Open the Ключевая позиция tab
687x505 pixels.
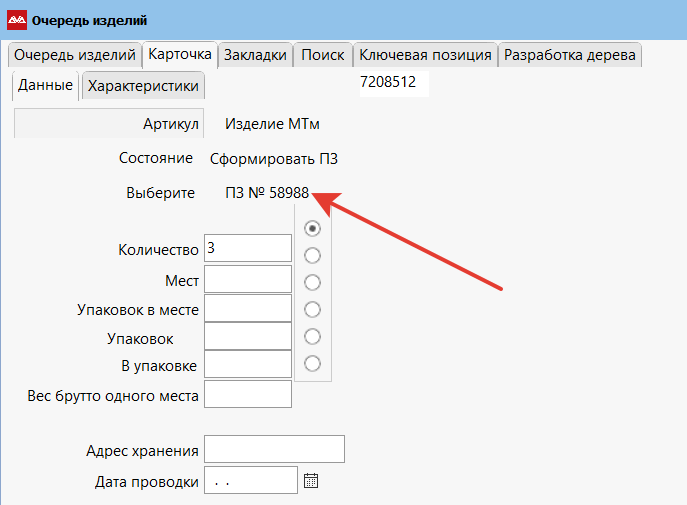pyautogui.click(x=425, y=55)
